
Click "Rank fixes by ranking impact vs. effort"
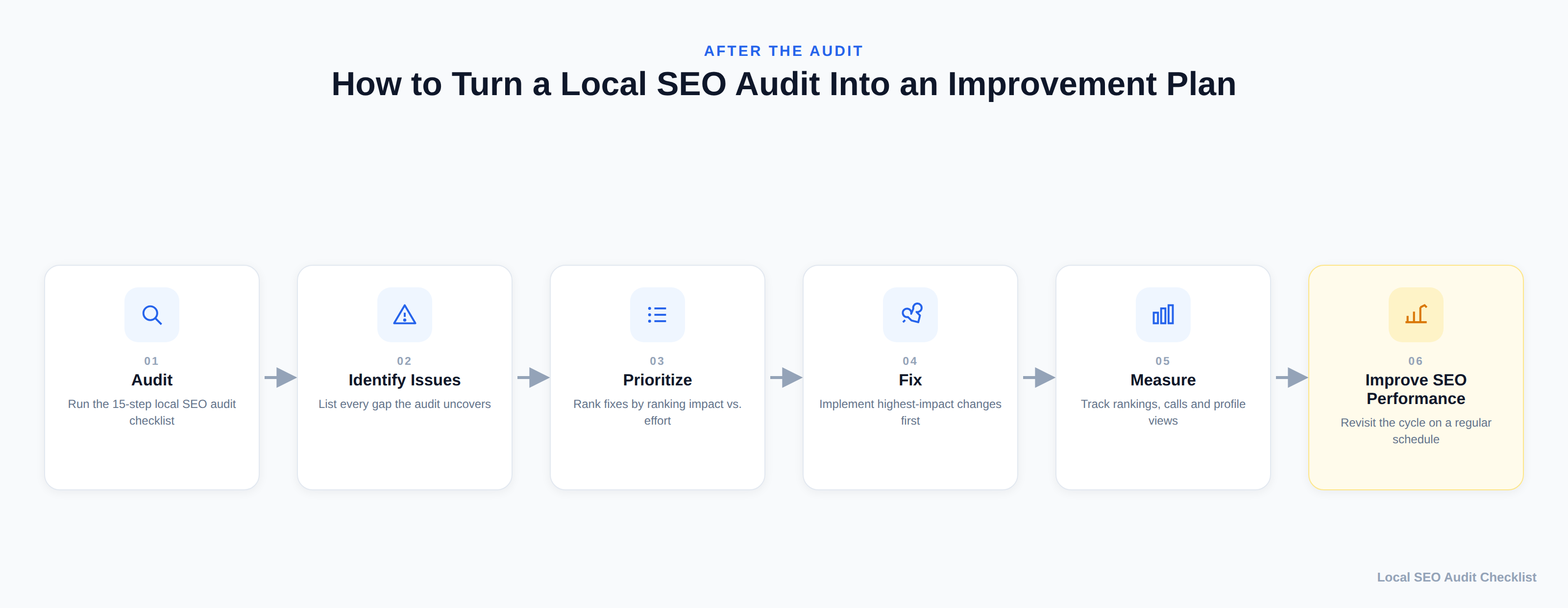pos(658,412)
